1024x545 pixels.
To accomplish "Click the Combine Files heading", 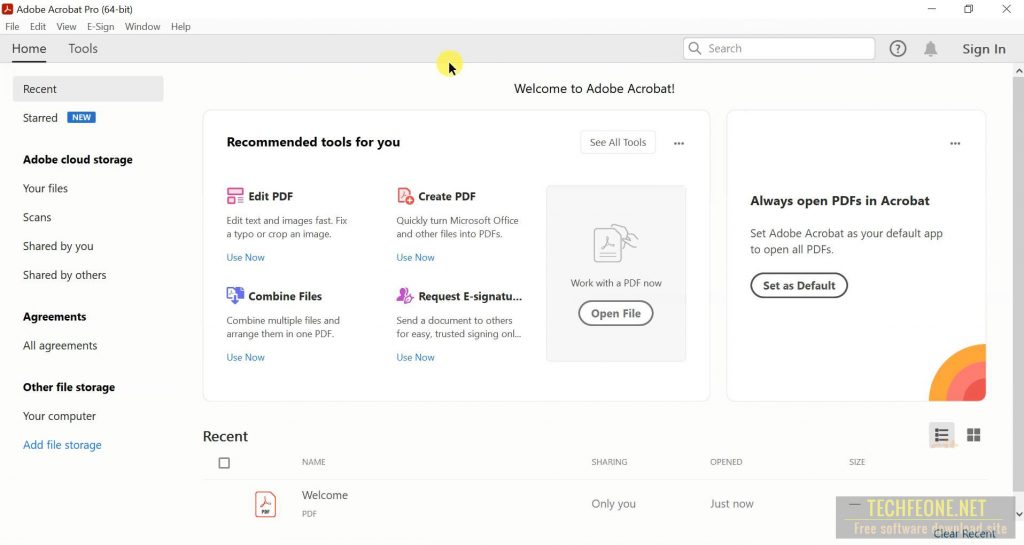I will pos(285,296).
